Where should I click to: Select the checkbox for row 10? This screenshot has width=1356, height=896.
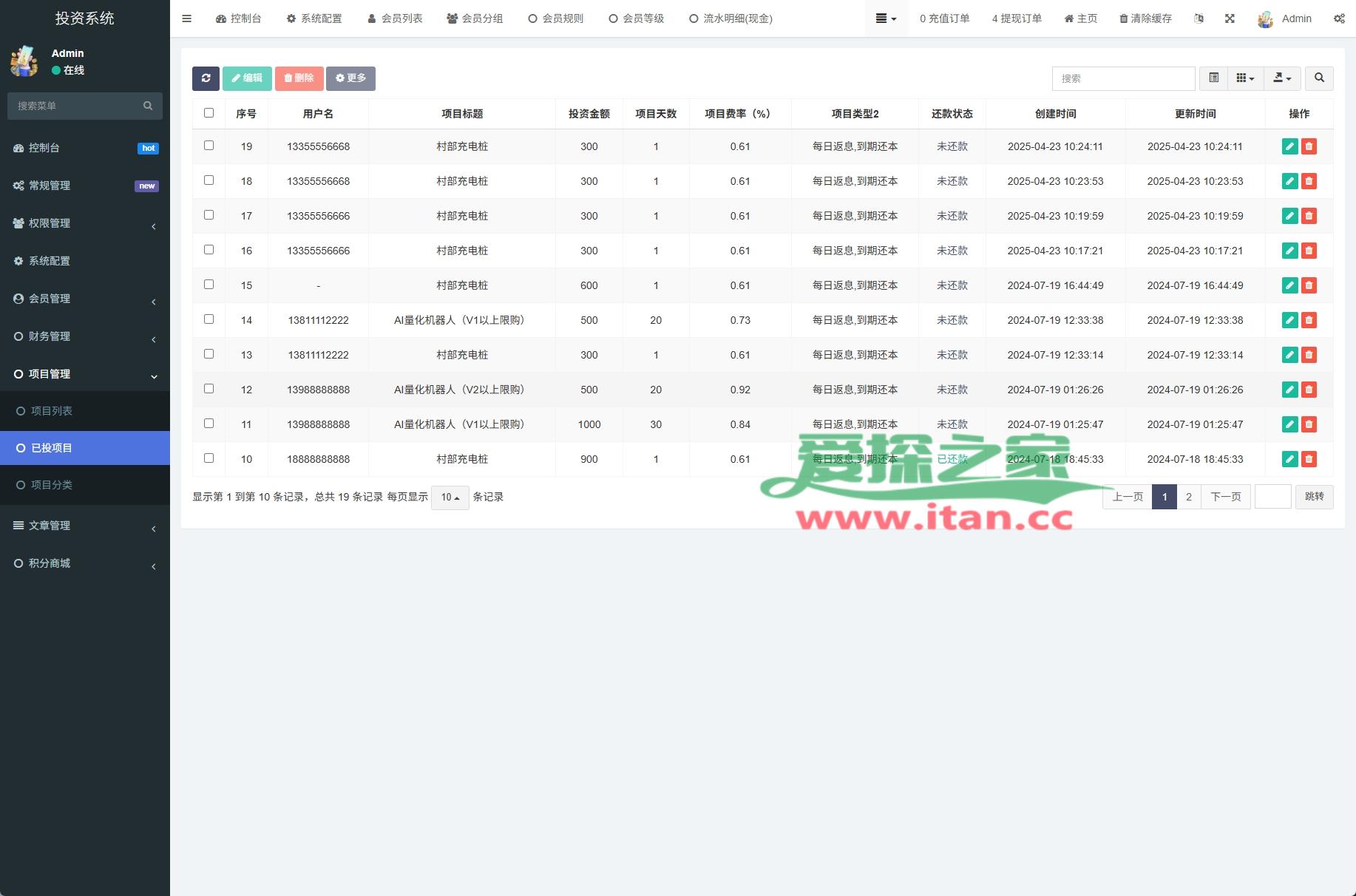[x=209, y=458]
